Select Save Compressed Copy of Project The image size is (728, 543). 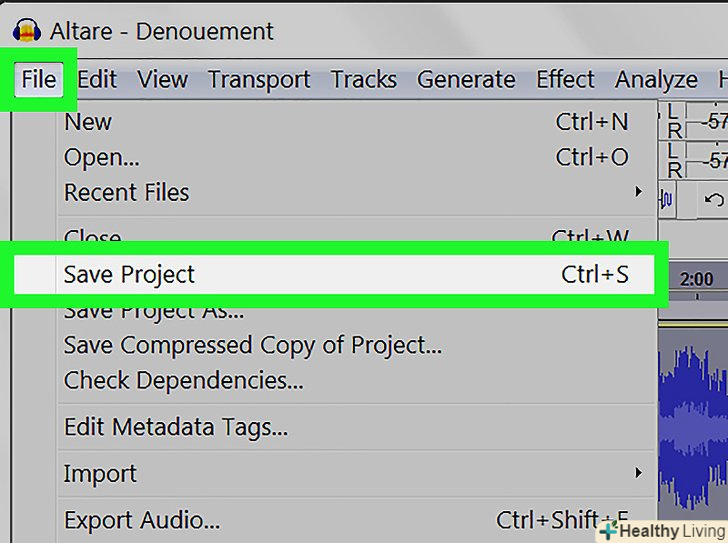253,346
